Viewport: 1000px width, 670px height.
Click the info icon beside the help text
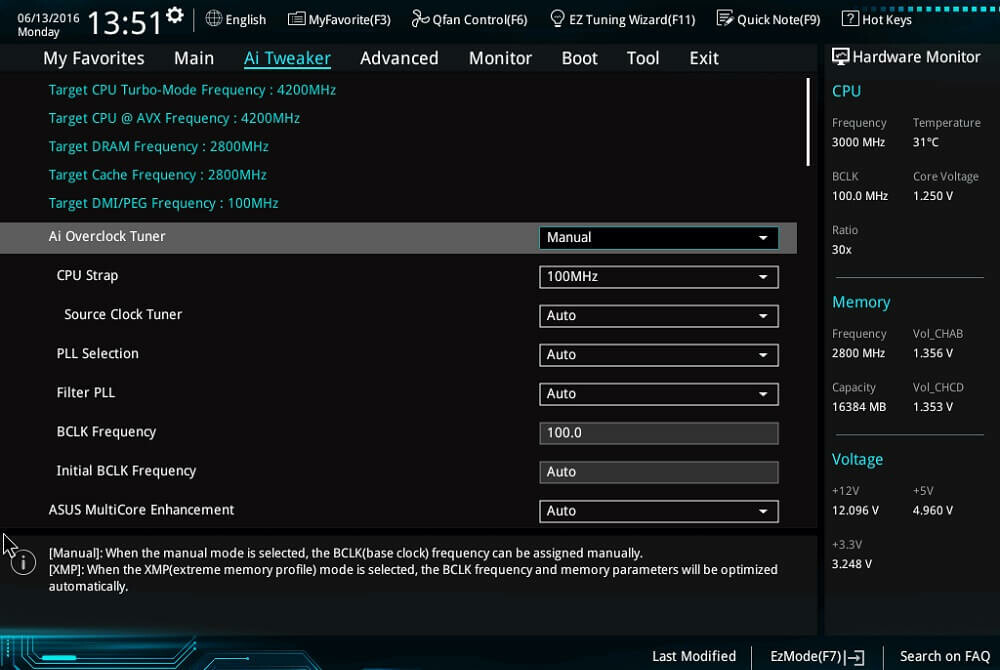(x=23, y=562)
